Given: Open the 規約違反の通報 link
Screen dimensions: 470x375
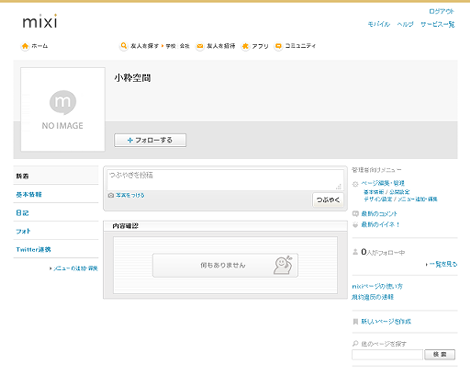Looking at the screenshot, I should (x=373, y=297).
